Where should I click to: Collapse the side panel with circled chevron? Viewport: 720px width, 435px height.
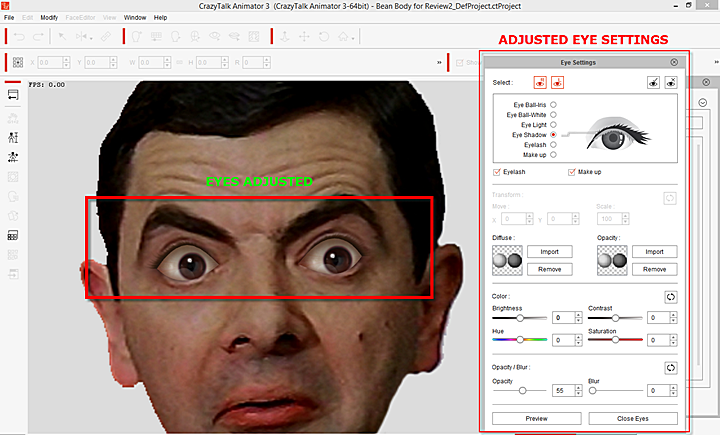[x=702, y=104]
